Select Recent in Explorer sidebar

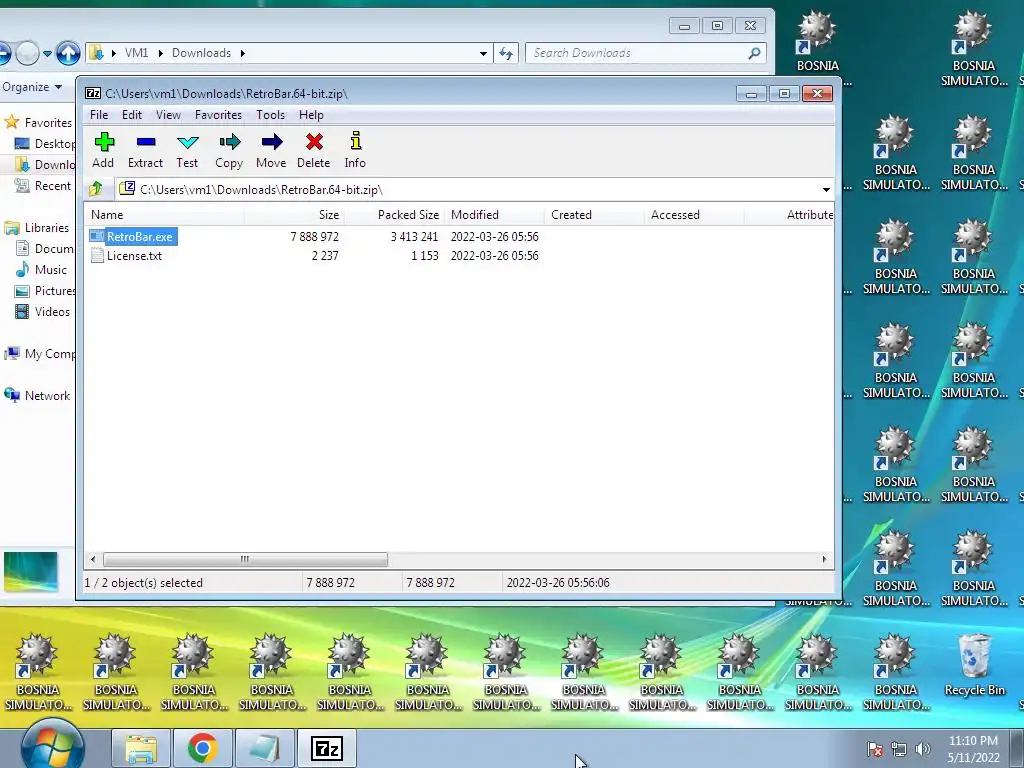(x=43, y=186)
